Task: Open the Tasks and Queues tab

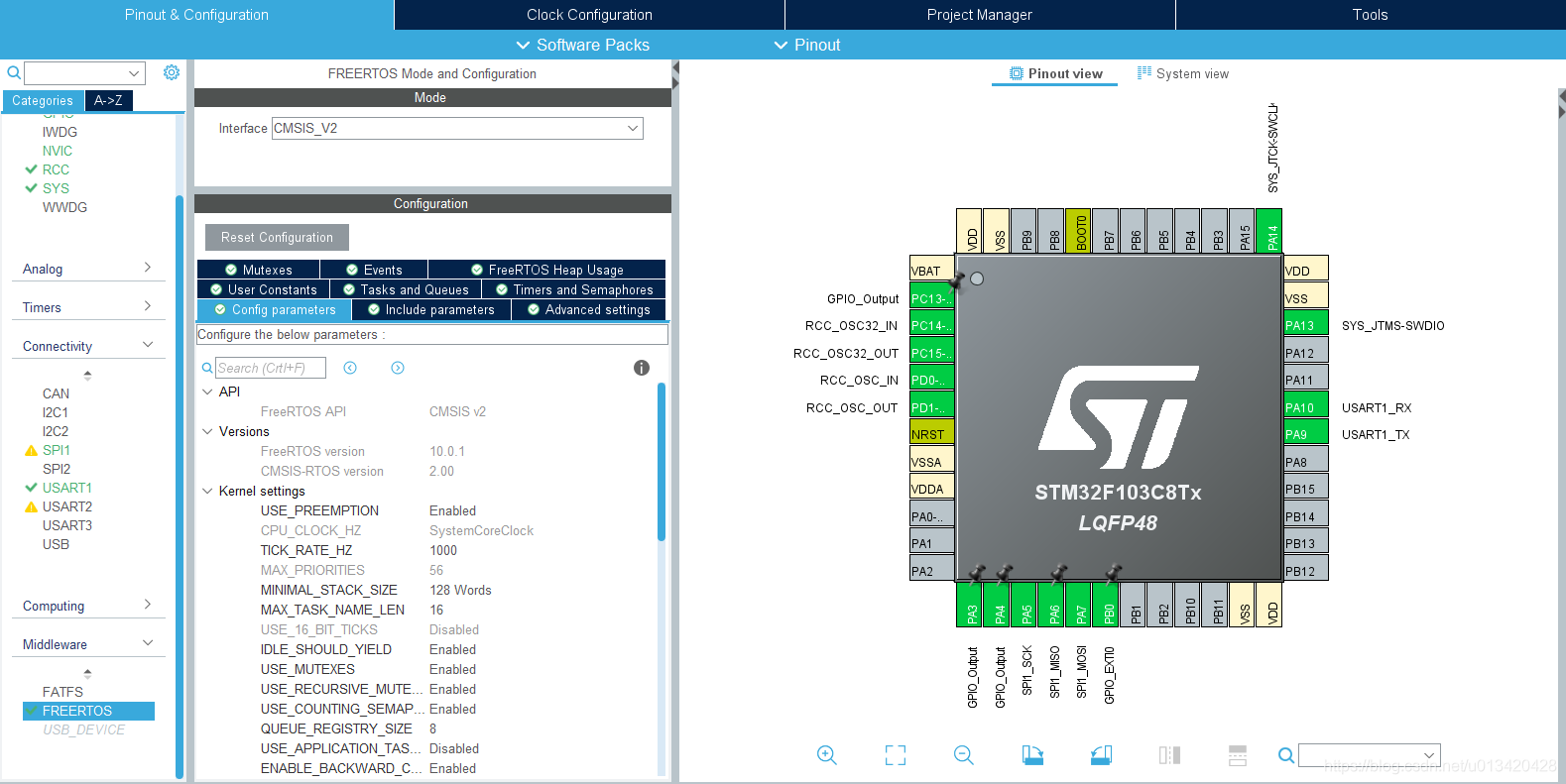Action: coord(406,289)
